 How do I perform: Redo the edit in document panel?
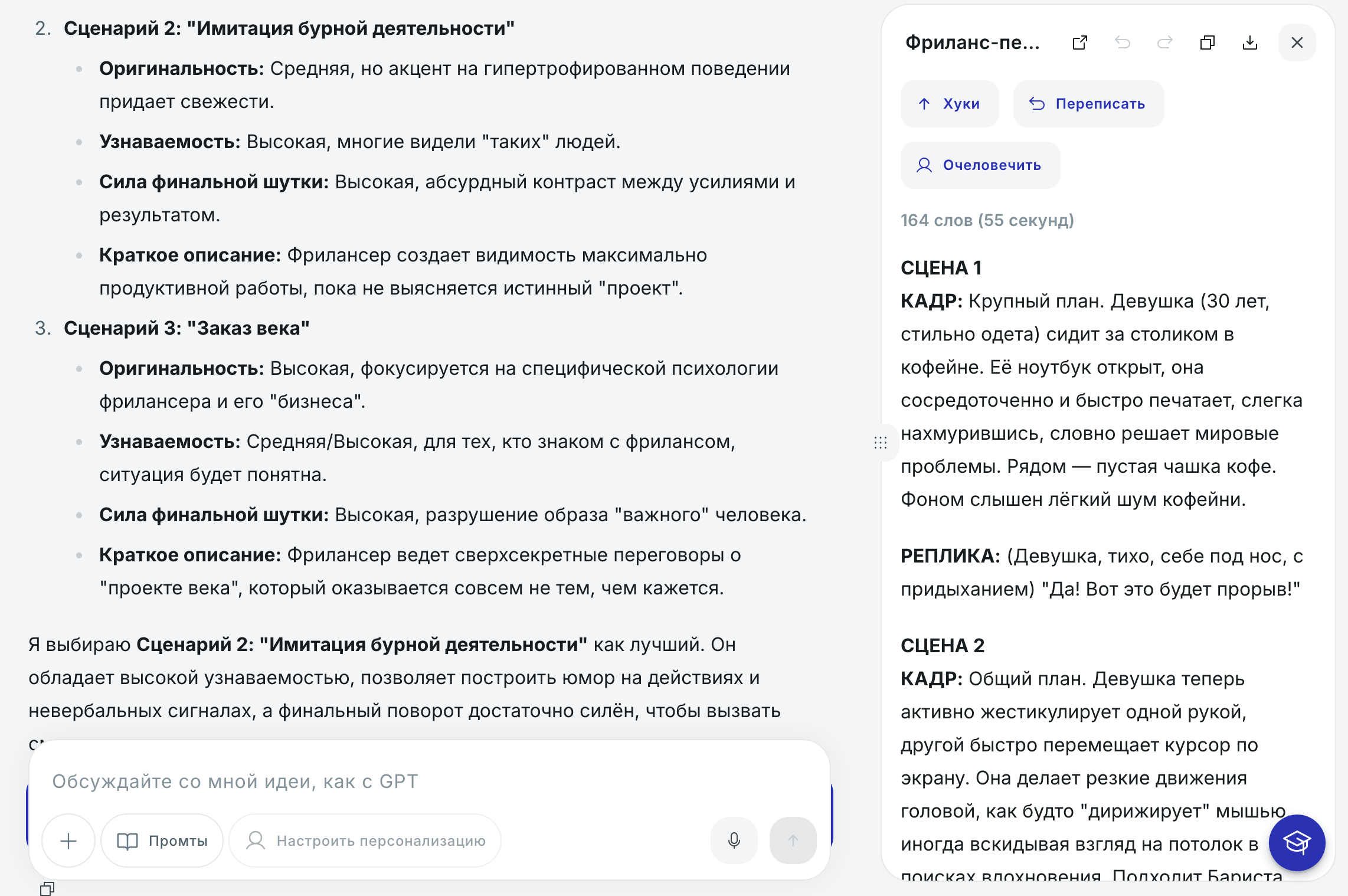1164,42
